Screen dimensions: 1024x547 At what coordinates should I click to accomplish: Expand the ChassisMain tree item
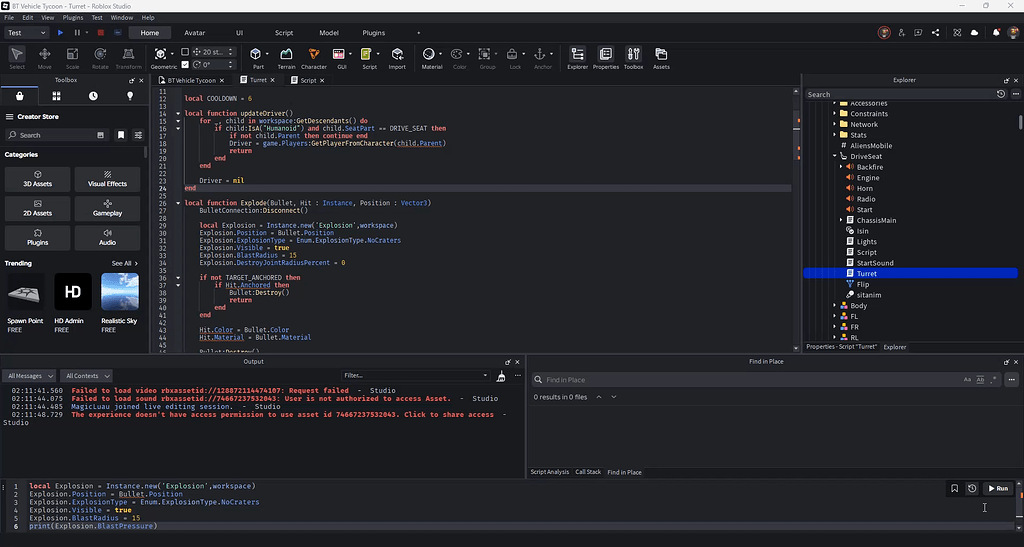841,220
